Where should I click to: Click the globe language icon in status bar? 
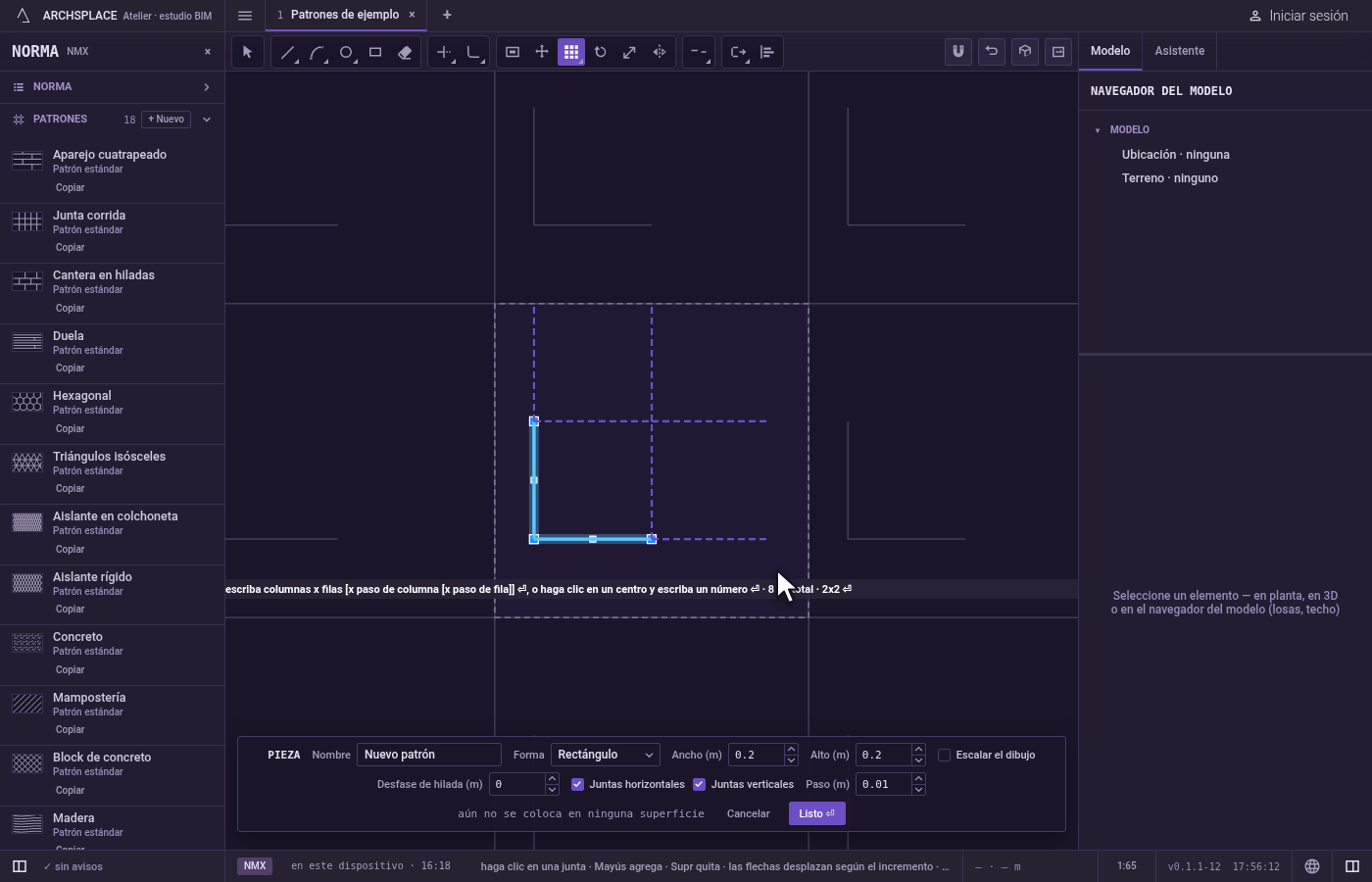tap(1312, 866)
